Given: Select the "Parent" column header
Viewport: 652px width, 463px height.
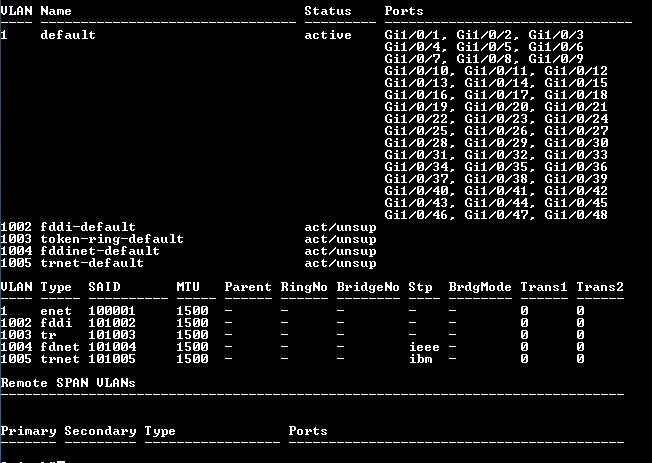Looking at the screenshot, I should click(248, 287).
